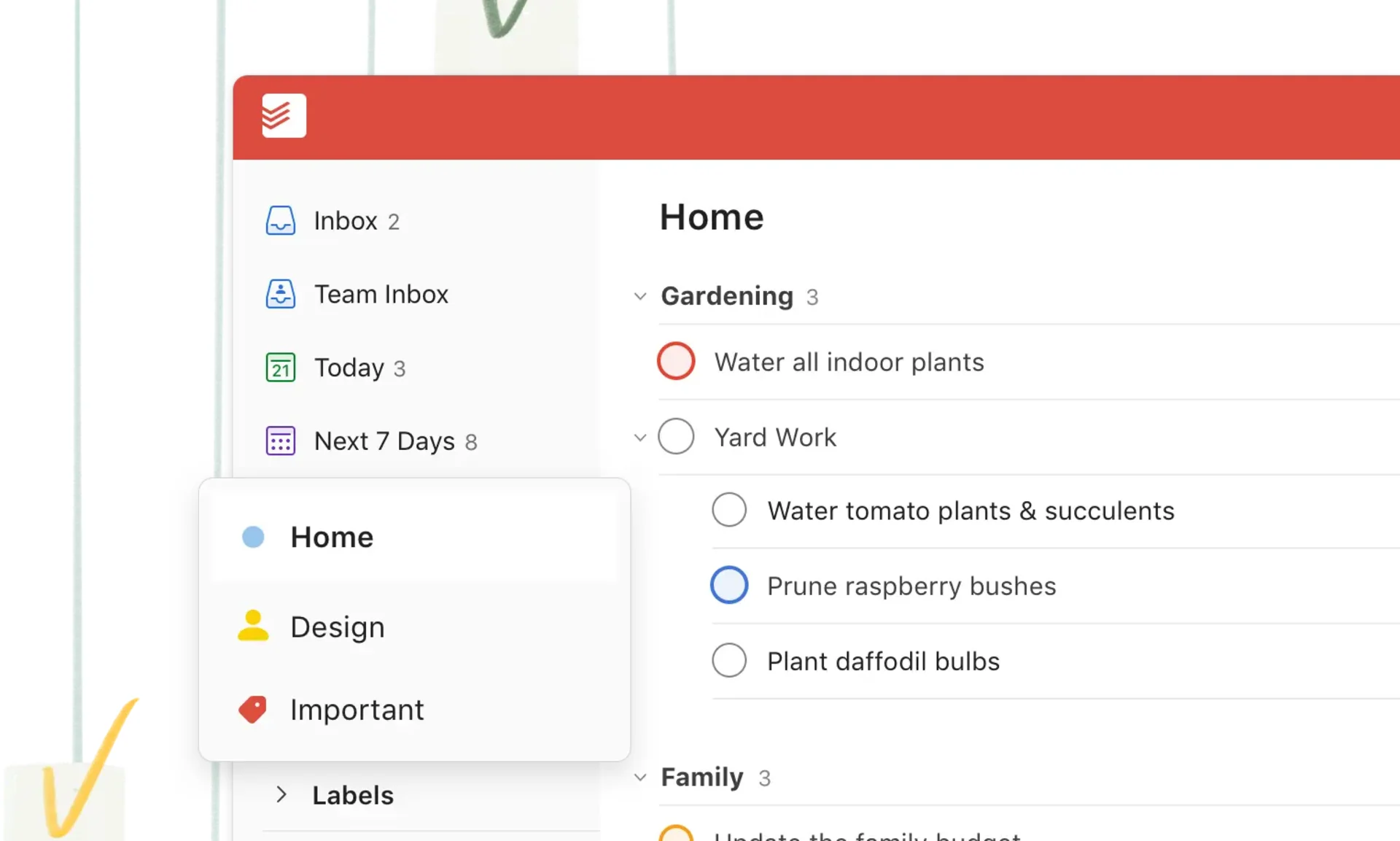Screen dimensions: 1400x841
Task: Collapse the Family section
Action: pos(639,778)
